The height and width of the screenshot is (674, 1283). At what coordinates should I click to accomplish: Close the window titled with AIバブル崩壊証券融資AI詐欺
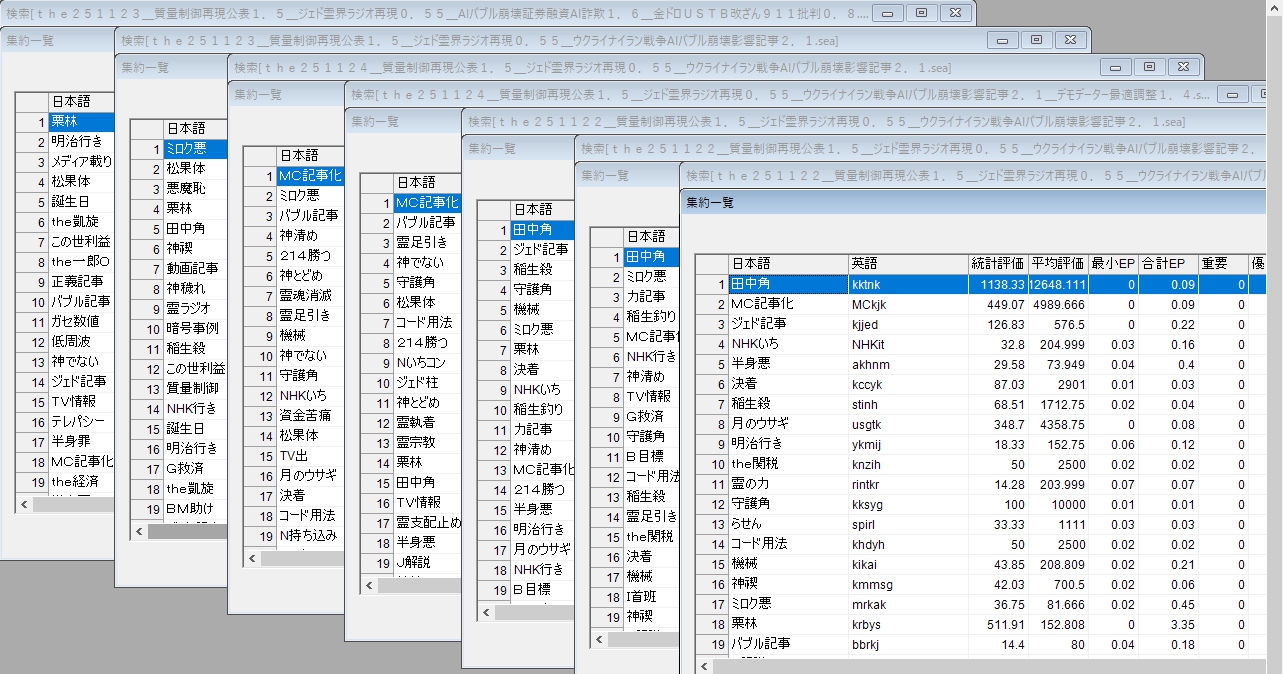(955, 13)
